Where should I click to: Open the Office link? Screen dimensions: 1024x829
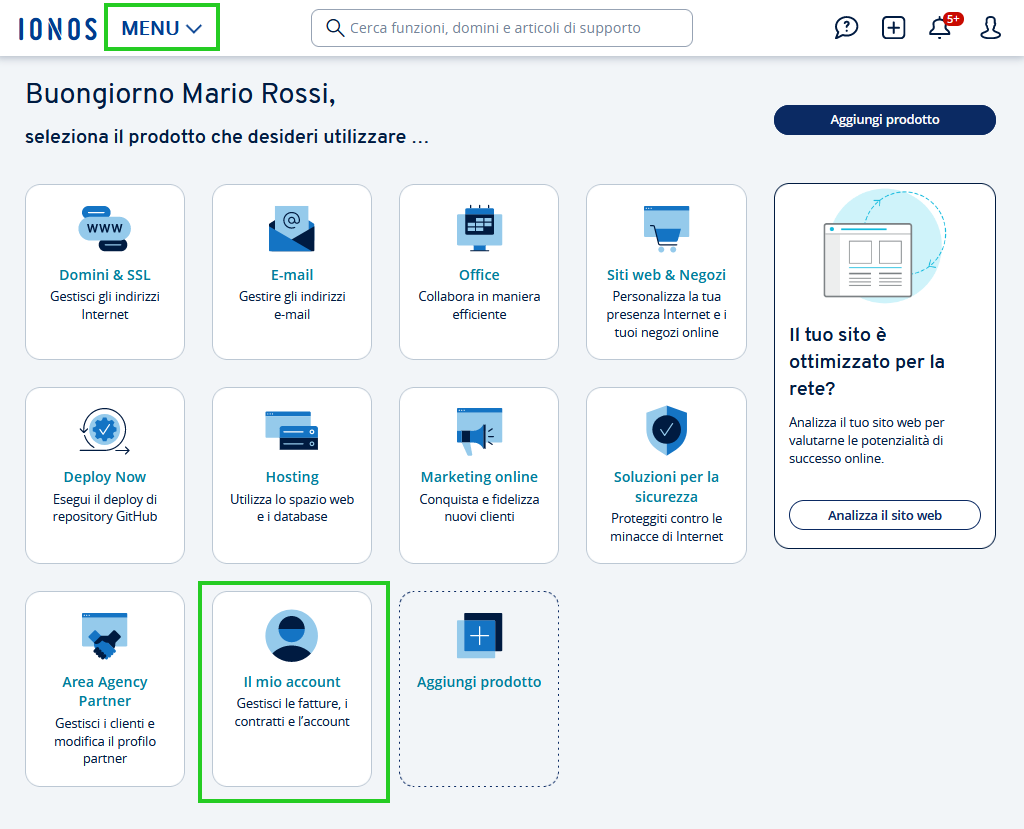pos(479,275)
